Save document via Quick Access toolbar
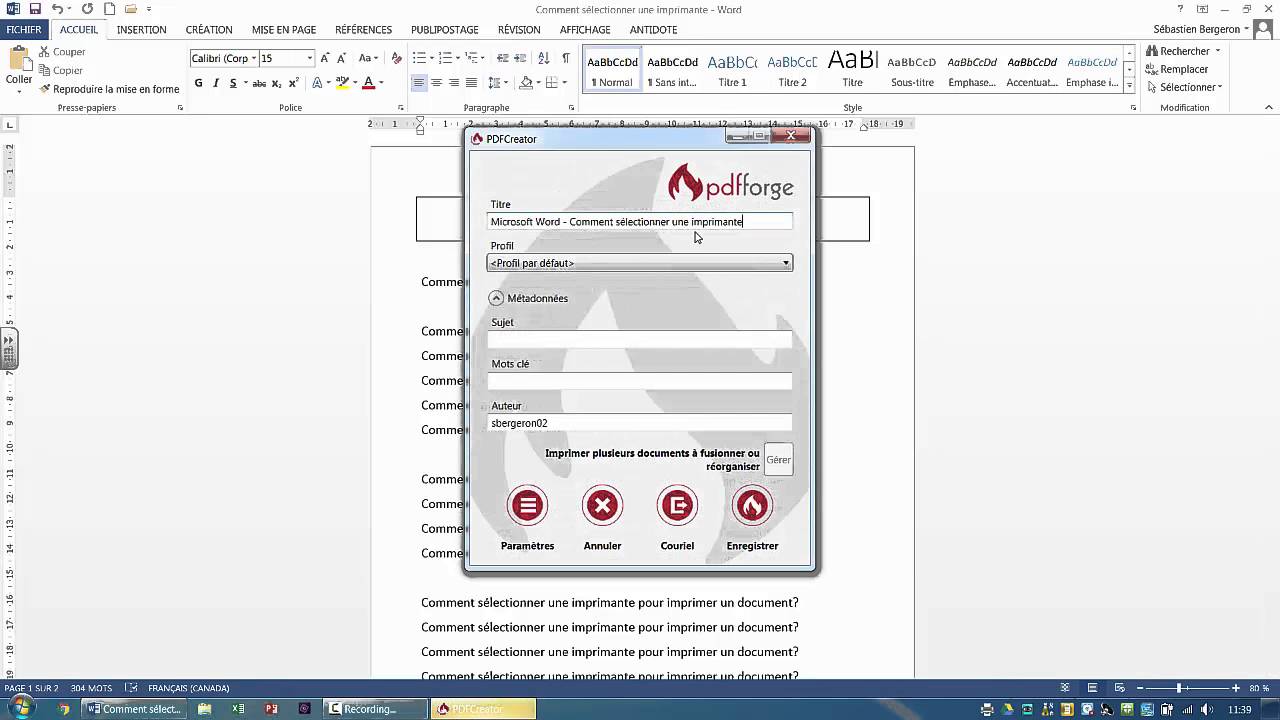This screenshot has height=720, width=1280. (x=35, y=9)
